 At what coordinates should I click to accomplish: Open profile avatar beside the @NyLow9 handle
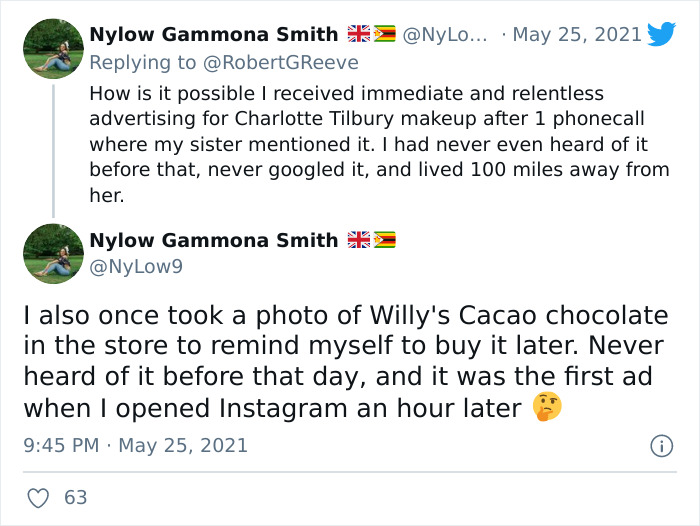53,254
